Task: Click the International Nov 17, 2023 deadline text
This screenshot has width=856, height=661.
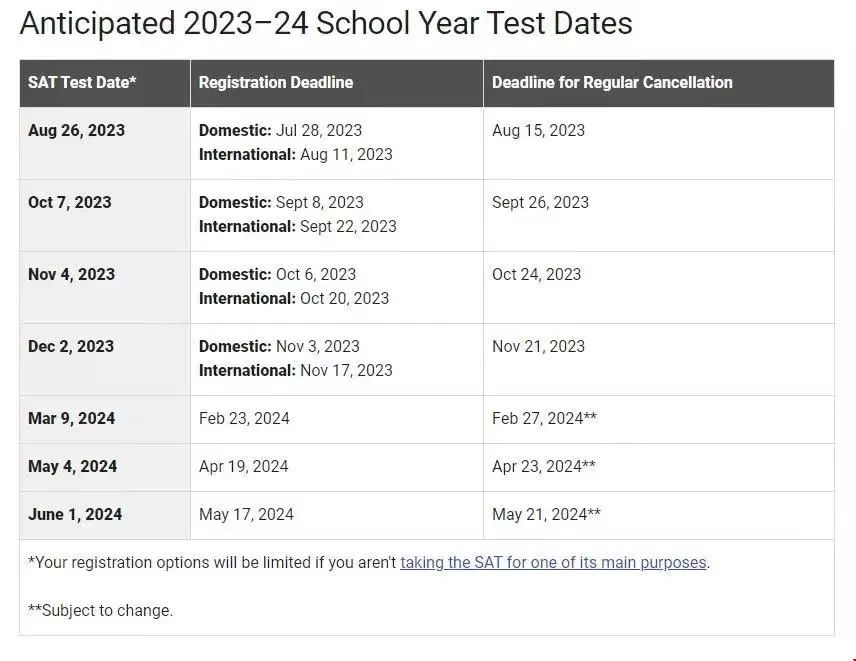Action: 295,371
